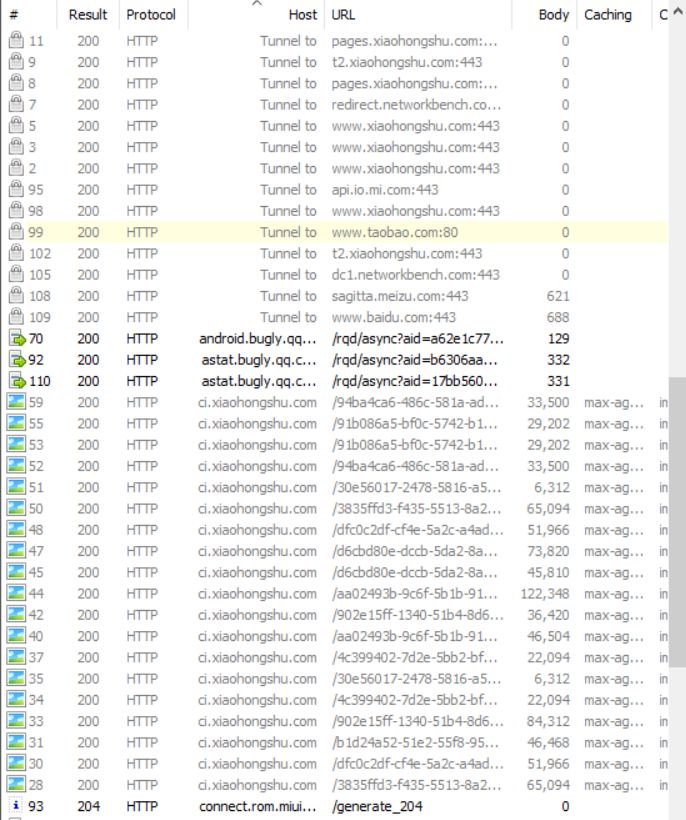
Task: Click the image icon of session 40
Action: [16, 636]
